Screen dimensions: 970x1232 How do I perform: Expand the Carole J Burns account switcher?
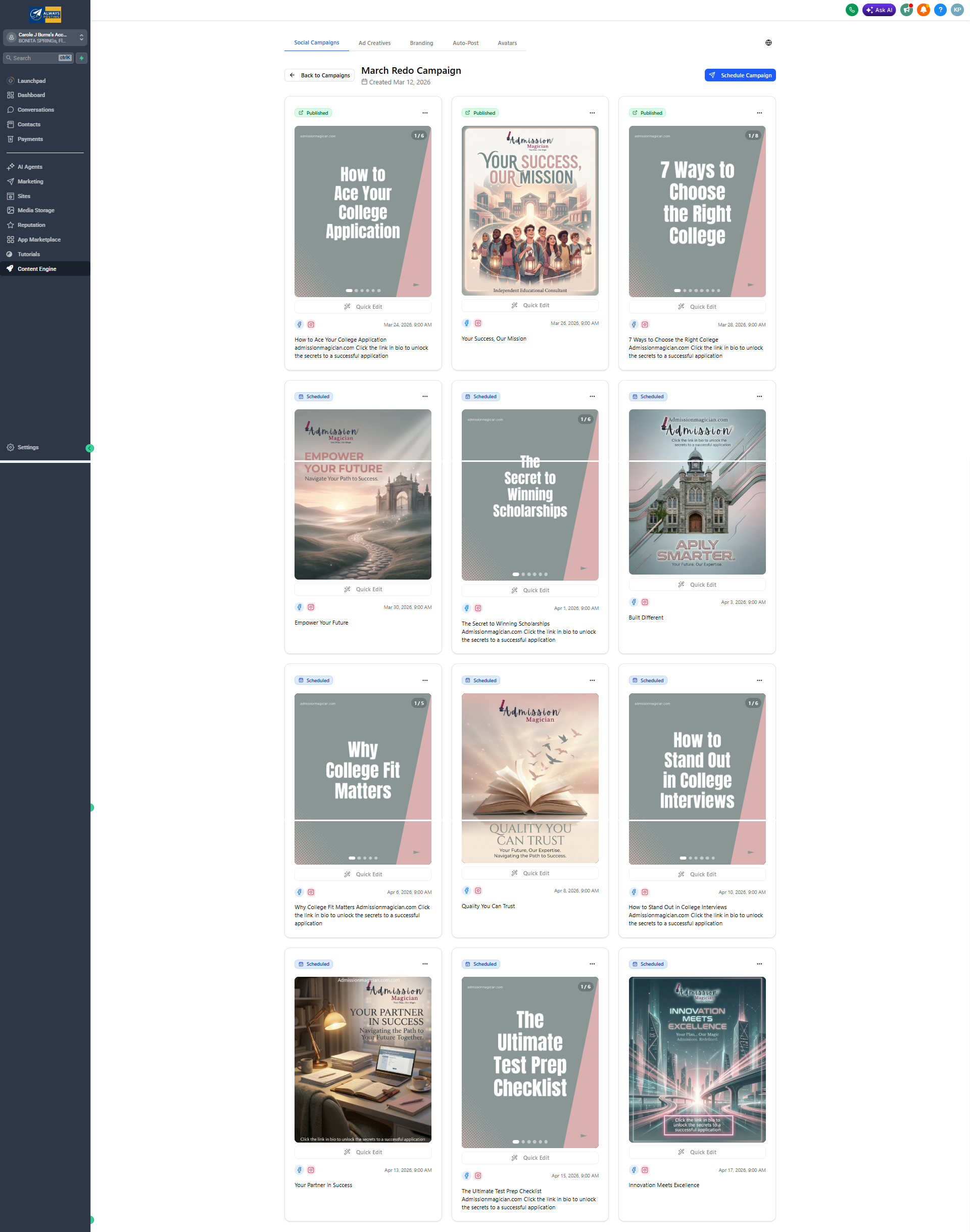coord(81,37)
